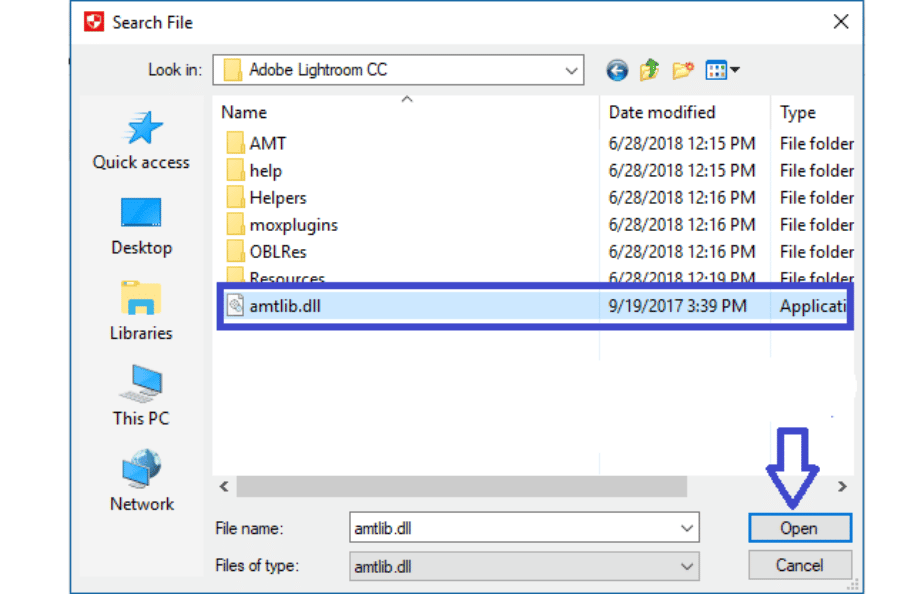Open Network location
This screenshot has height=600, width=900.
tap(141, 481)
